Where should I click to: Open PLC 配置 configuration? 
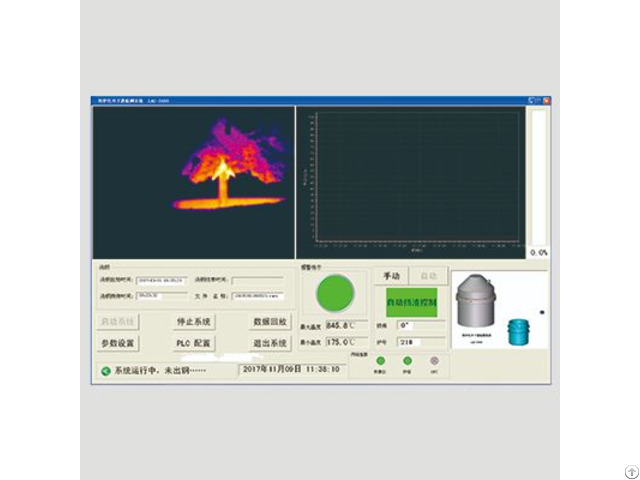[x=193, y=343]
